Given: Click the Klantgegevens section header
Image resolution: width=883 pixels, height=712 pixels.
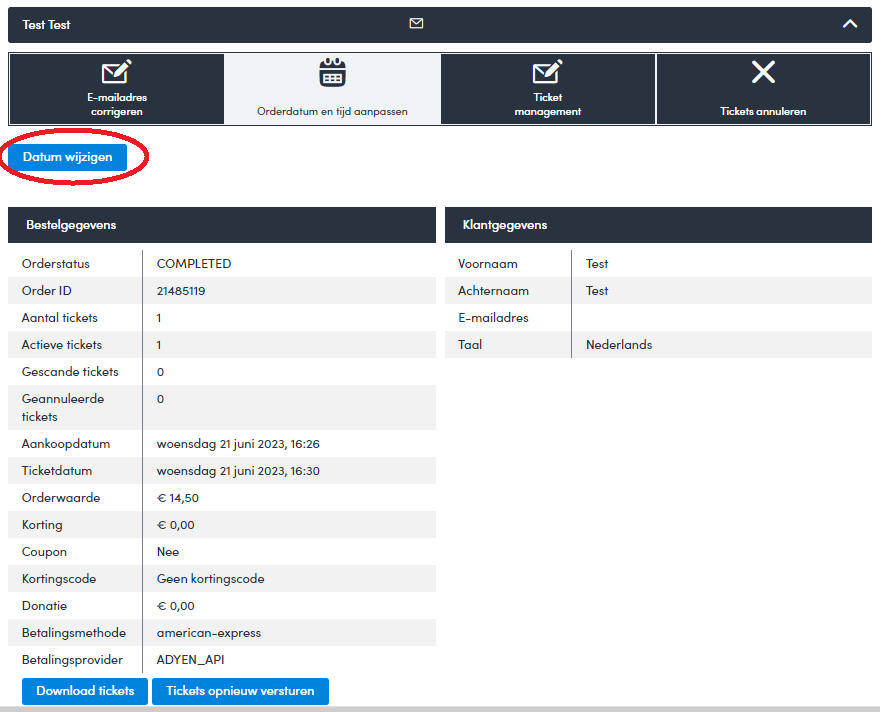Looking at the screenshot, I should 505,225.
